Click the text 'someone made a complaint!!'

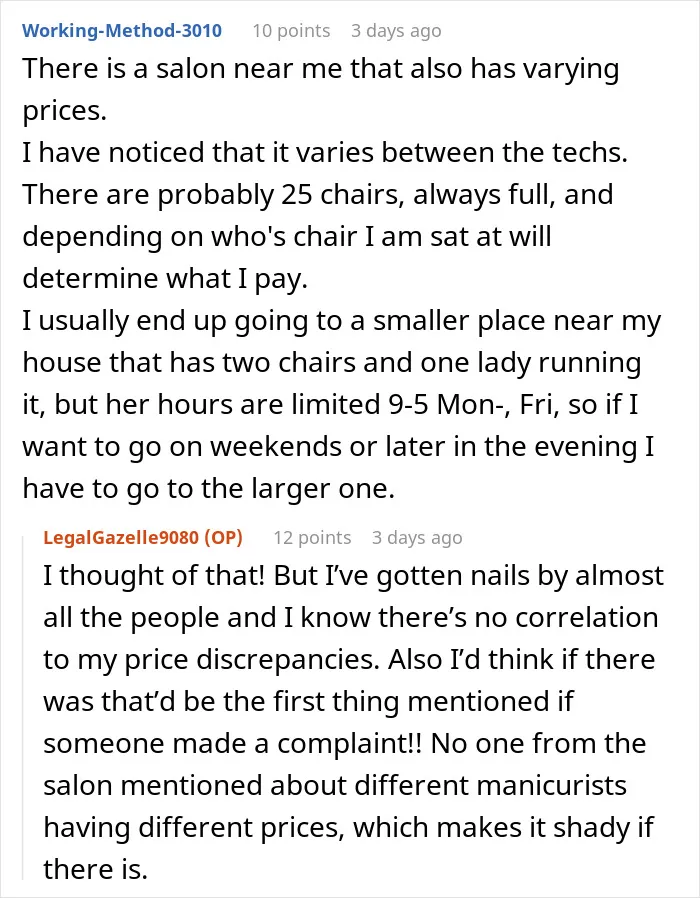tap(233, 744)
